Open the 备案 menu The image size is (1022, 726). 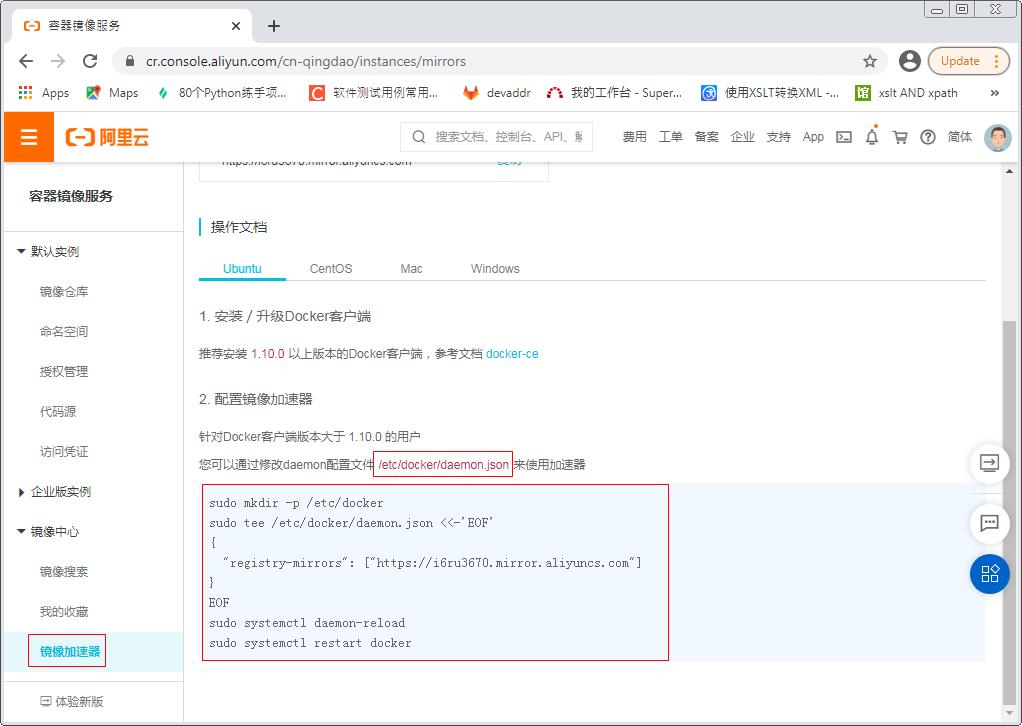(707, 137)
